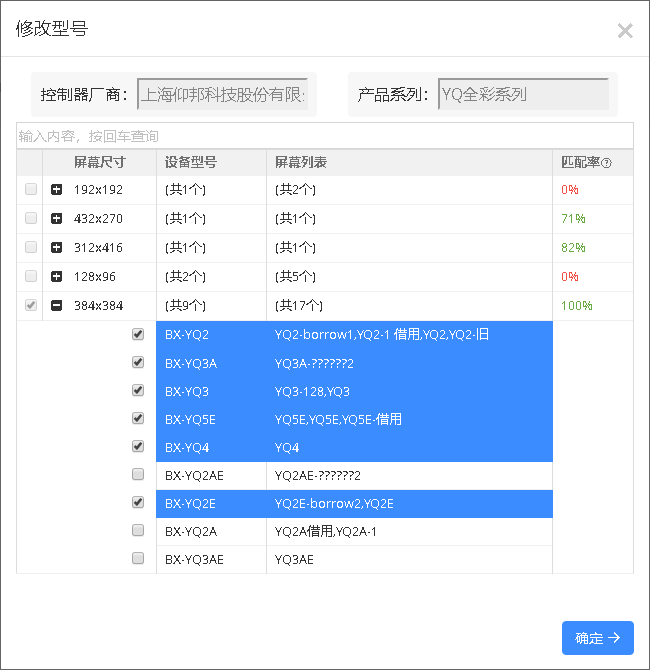Check the BX-YQ2AE checkbox
Screen dimensions: 650x670
138,474
